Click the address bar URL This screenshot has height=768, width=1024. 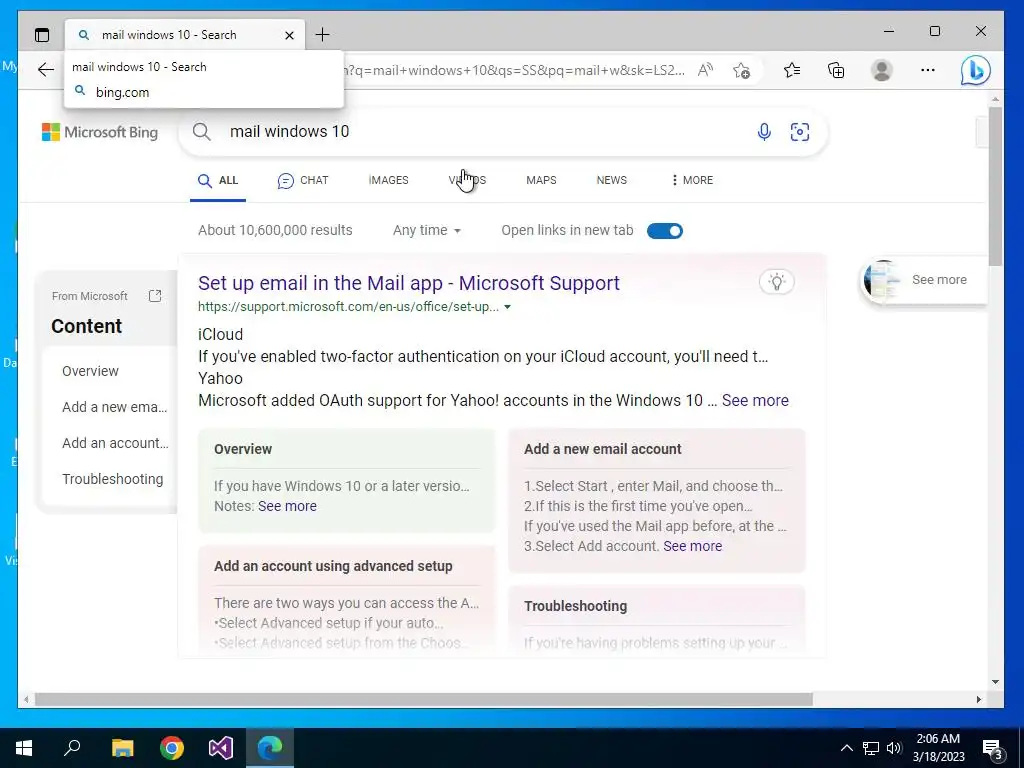click(x=514, y=70)
